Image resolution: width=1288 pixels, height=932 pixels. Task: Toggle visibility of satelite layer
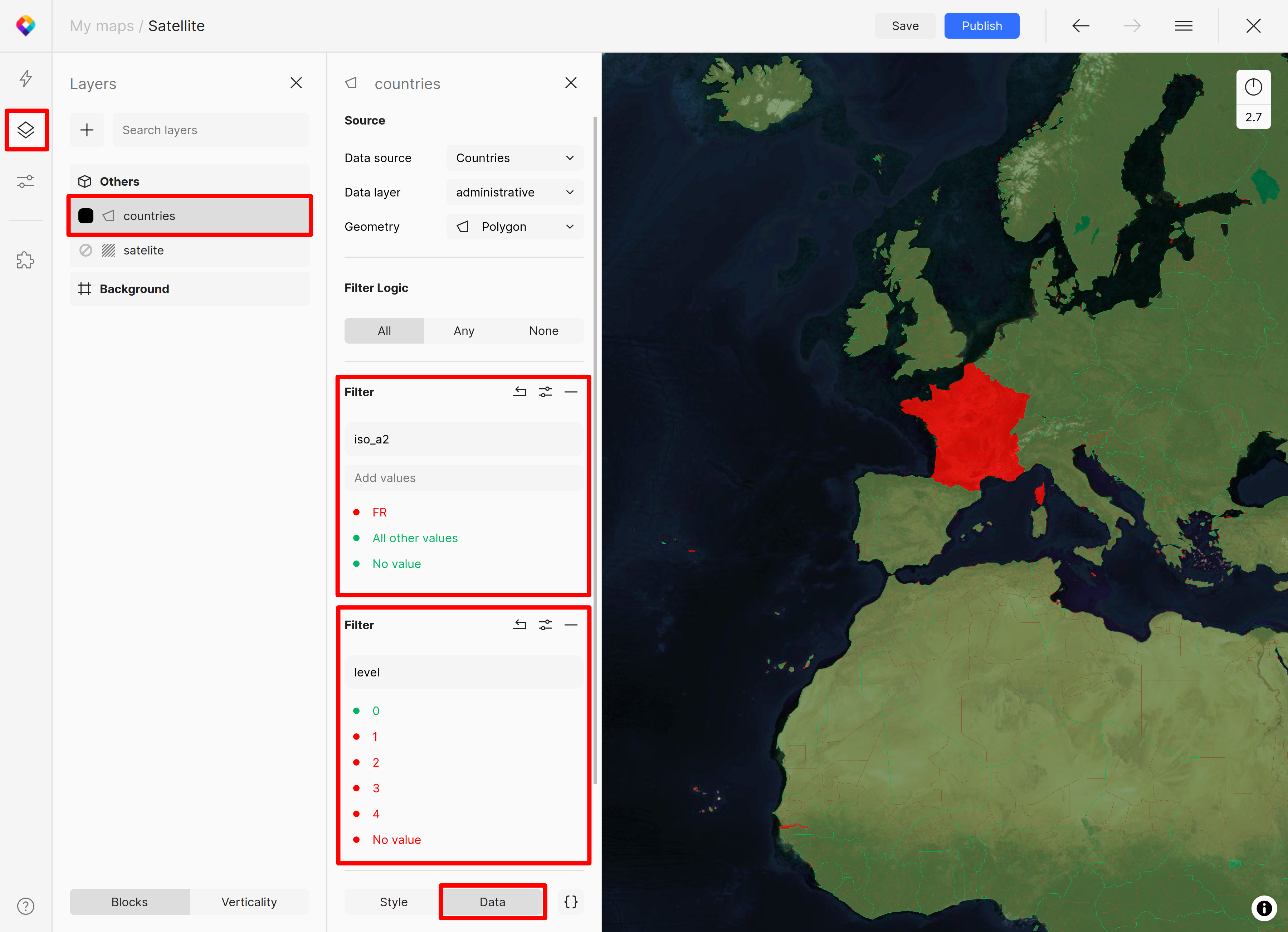(86, 251)
